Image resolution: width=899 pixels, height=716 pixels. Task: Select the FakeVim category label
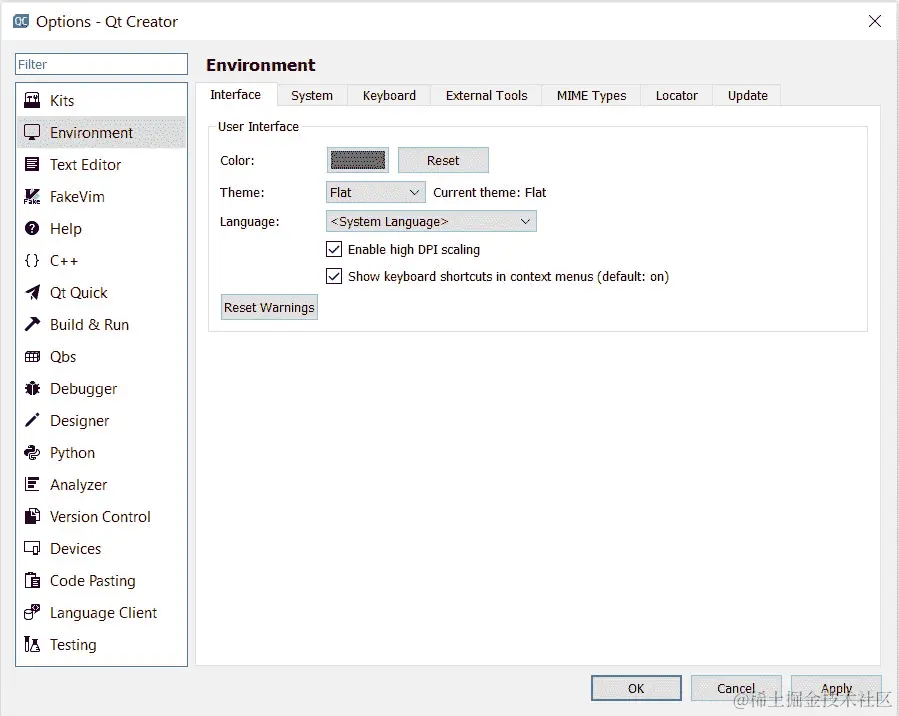[x=77, y=197]
